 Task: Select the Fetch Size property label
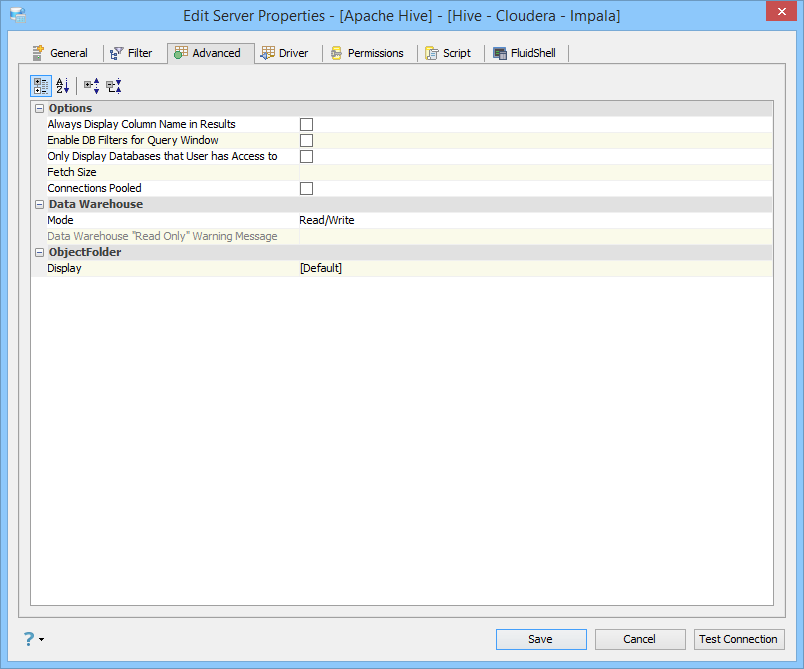[72, 172]
